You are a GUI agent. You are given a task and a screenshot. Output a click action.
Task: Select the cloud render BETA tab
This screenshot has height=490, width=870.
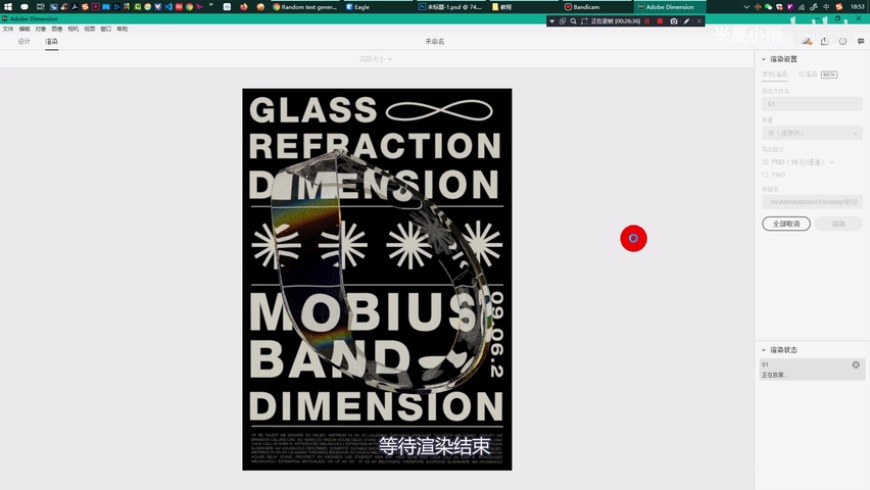tap(818, 74)
